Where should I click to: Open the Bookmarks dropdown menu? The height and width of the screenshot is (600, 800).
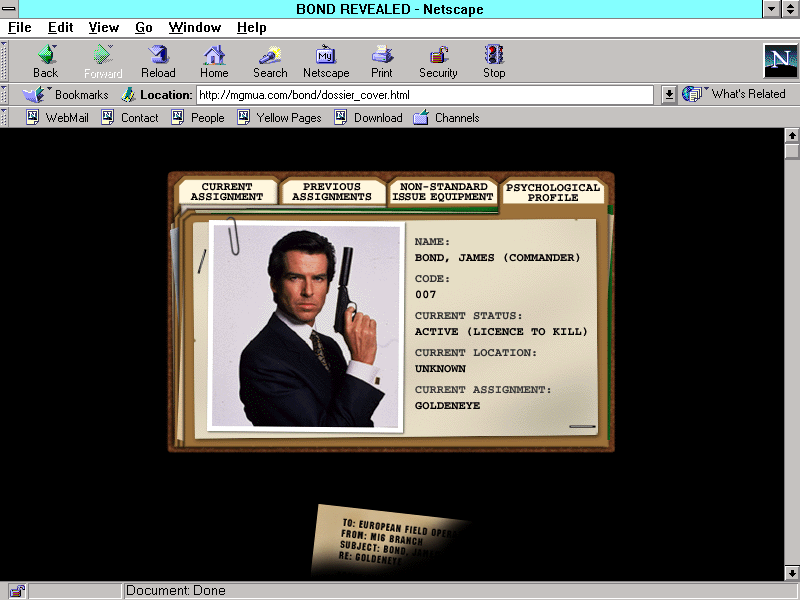click(x=68, y=95)
